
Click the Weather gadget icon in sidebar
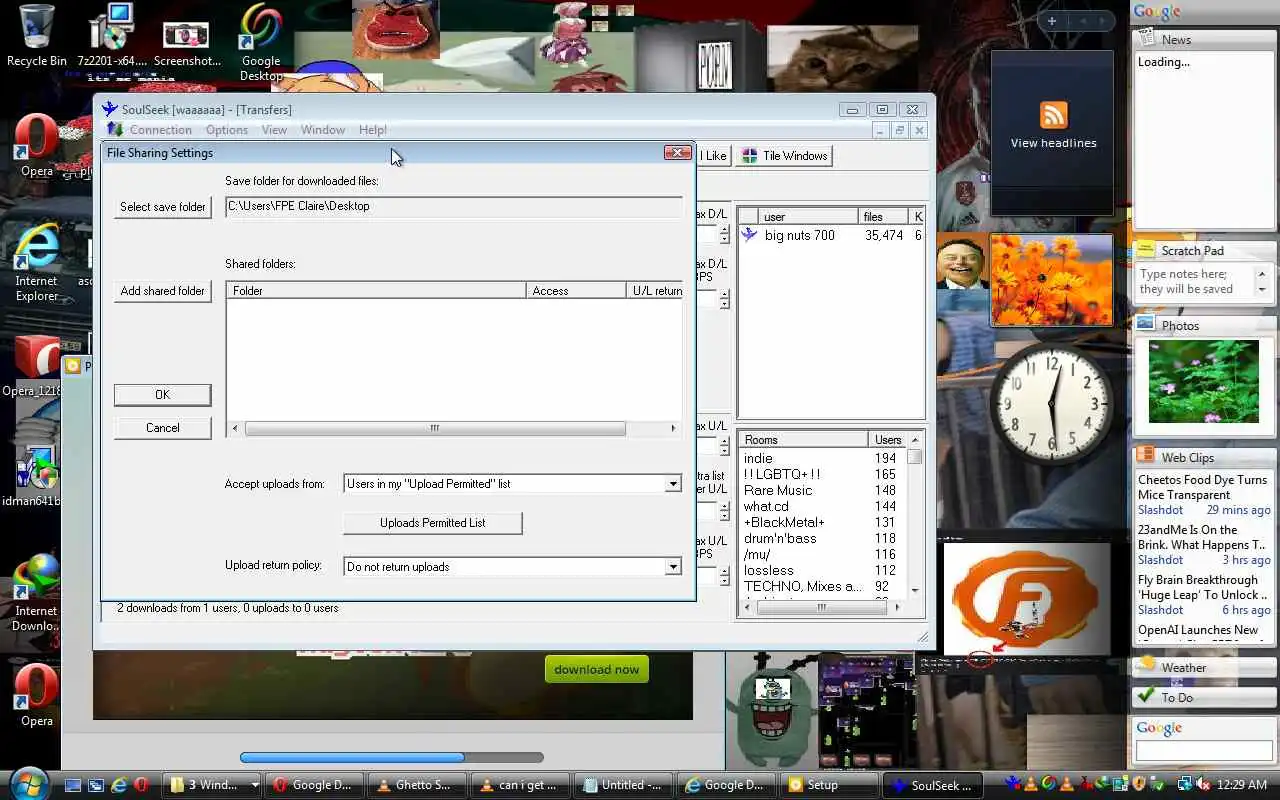1145,666
